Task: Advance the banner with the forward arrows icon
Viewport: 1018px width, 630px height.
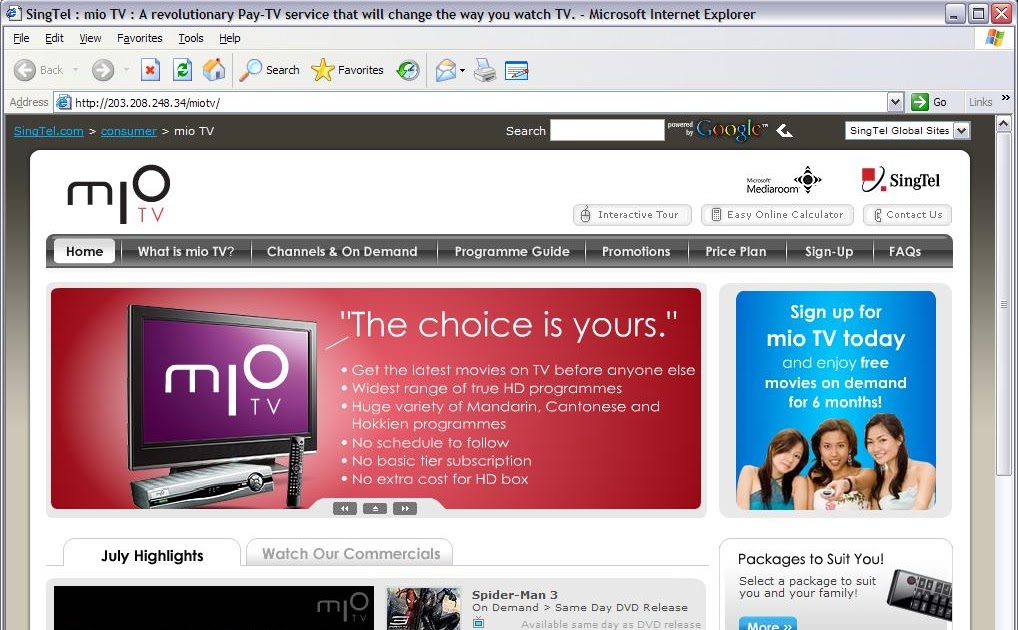Action: tap(405, 508)
